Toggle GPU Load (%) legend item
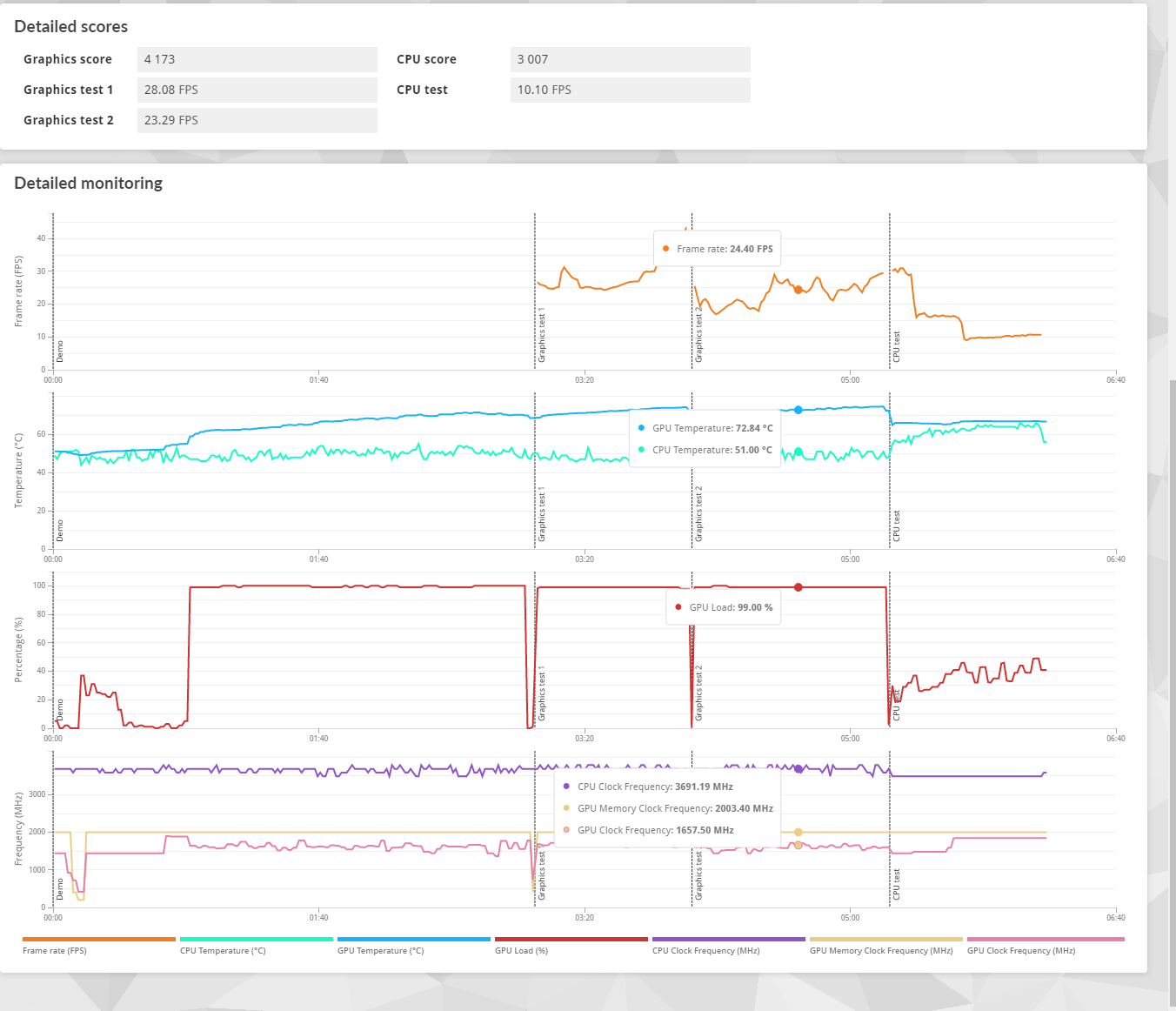 [x=571, y=947]
